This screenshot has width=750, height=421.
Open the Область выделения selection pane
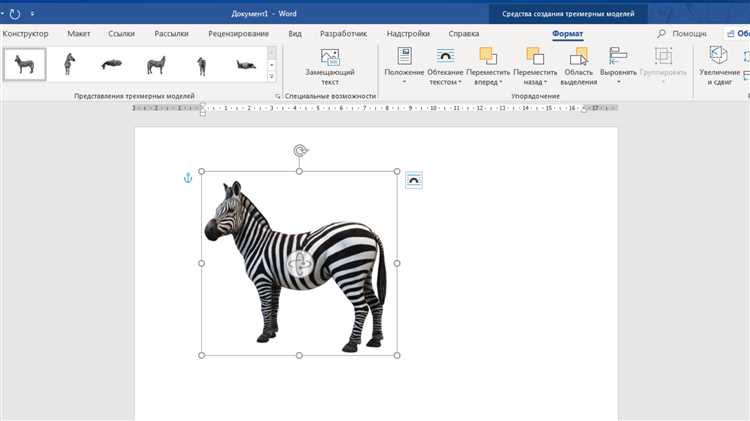point(578,64)
